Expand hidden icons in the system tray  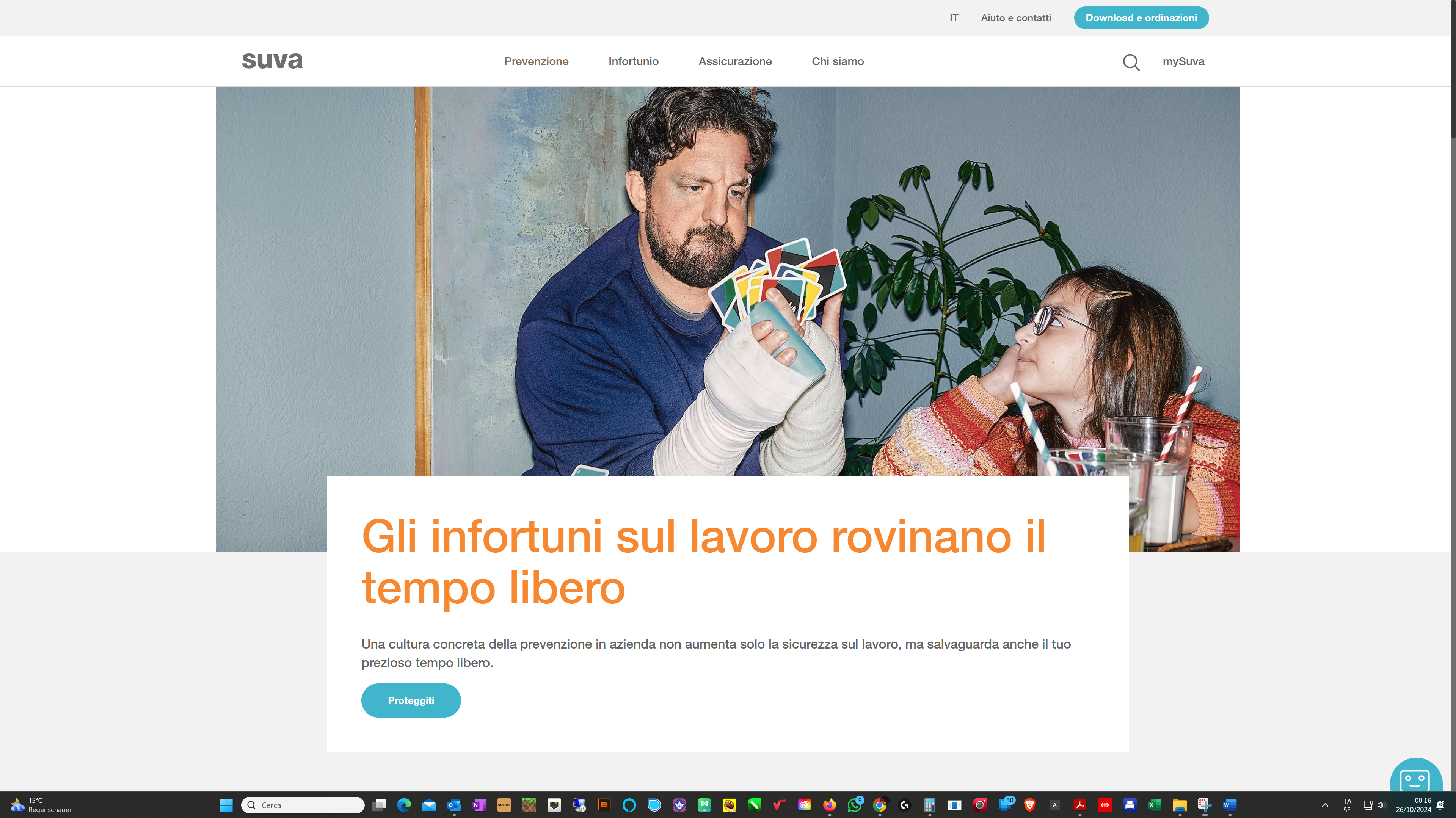coord(1326,805)
